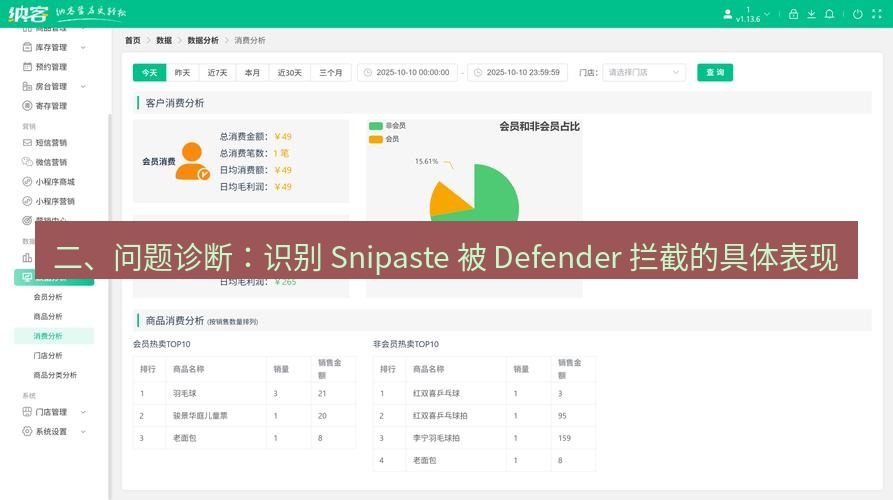Expand the 库存管理 chevron
The width and height of the screenshot is (893, 500).
(83, 47)
